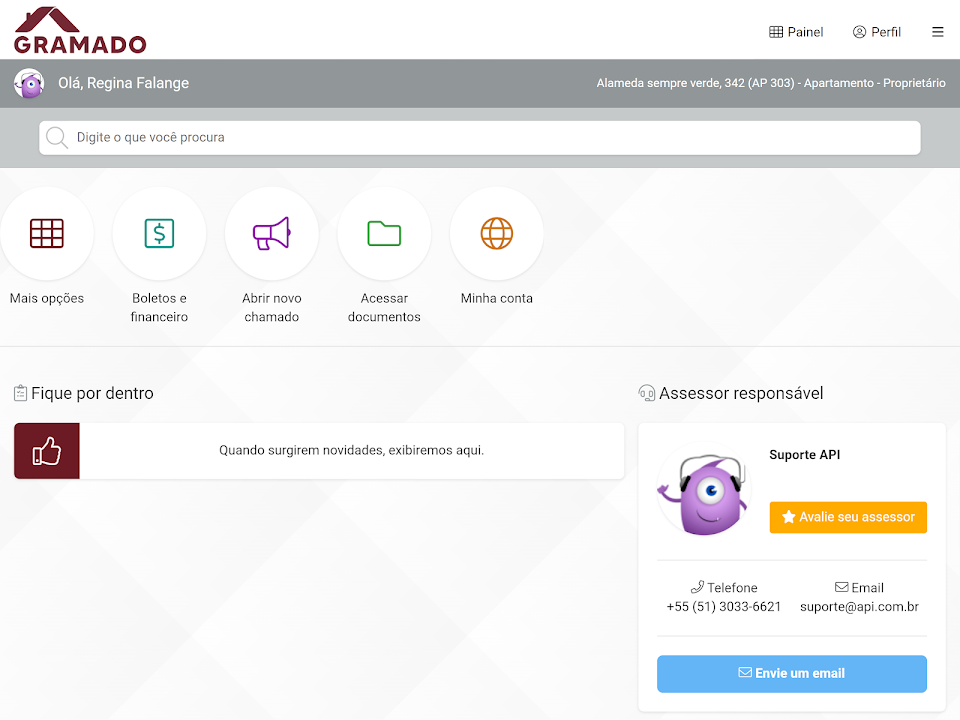Click the phone number +55 (51) 3033-6621
960x720 pixels.
[x=724, y=607]
